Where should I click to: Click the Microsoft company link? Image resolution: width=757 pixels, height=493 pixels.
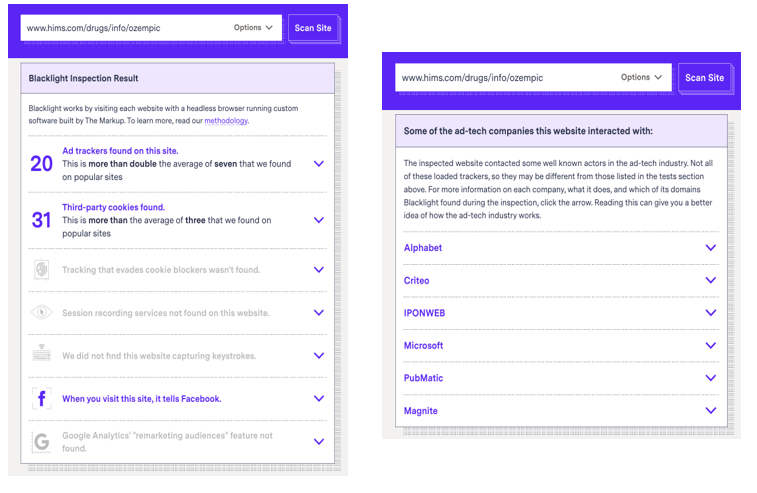[x=423, y=346]
